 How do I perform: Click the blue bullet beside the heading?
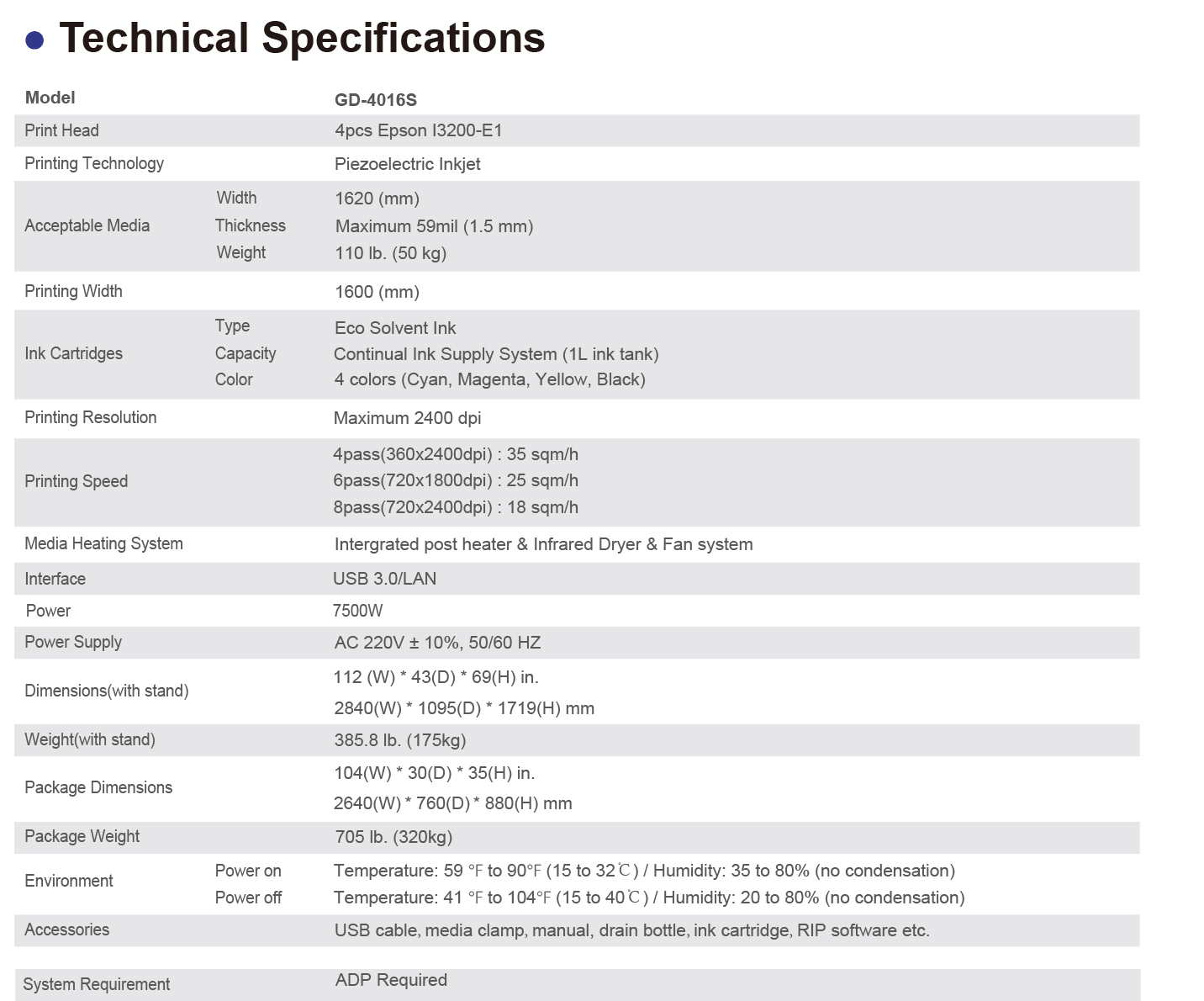34,40
